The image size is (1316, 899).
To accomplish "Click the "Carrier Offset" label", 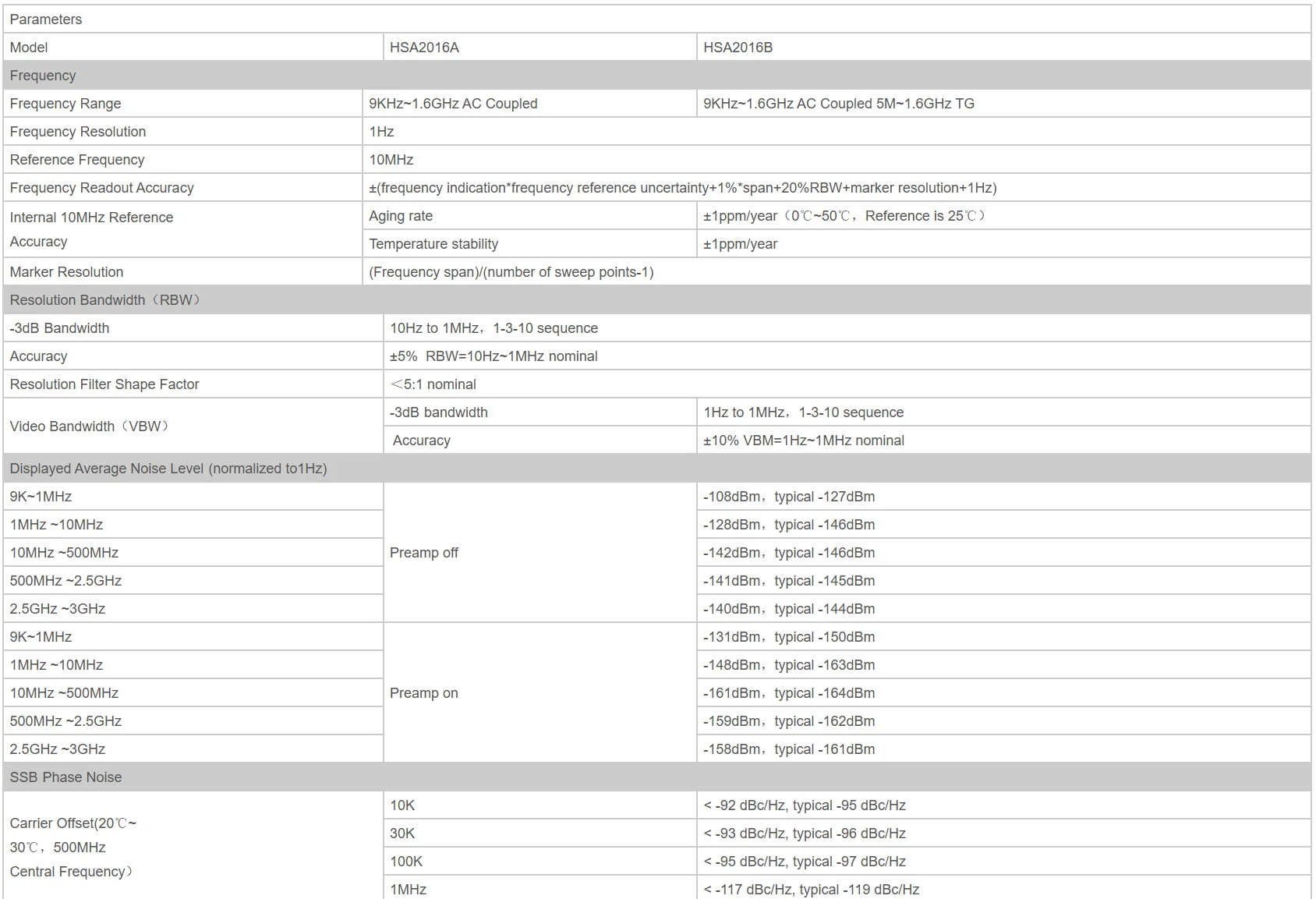I will (73, 848).
